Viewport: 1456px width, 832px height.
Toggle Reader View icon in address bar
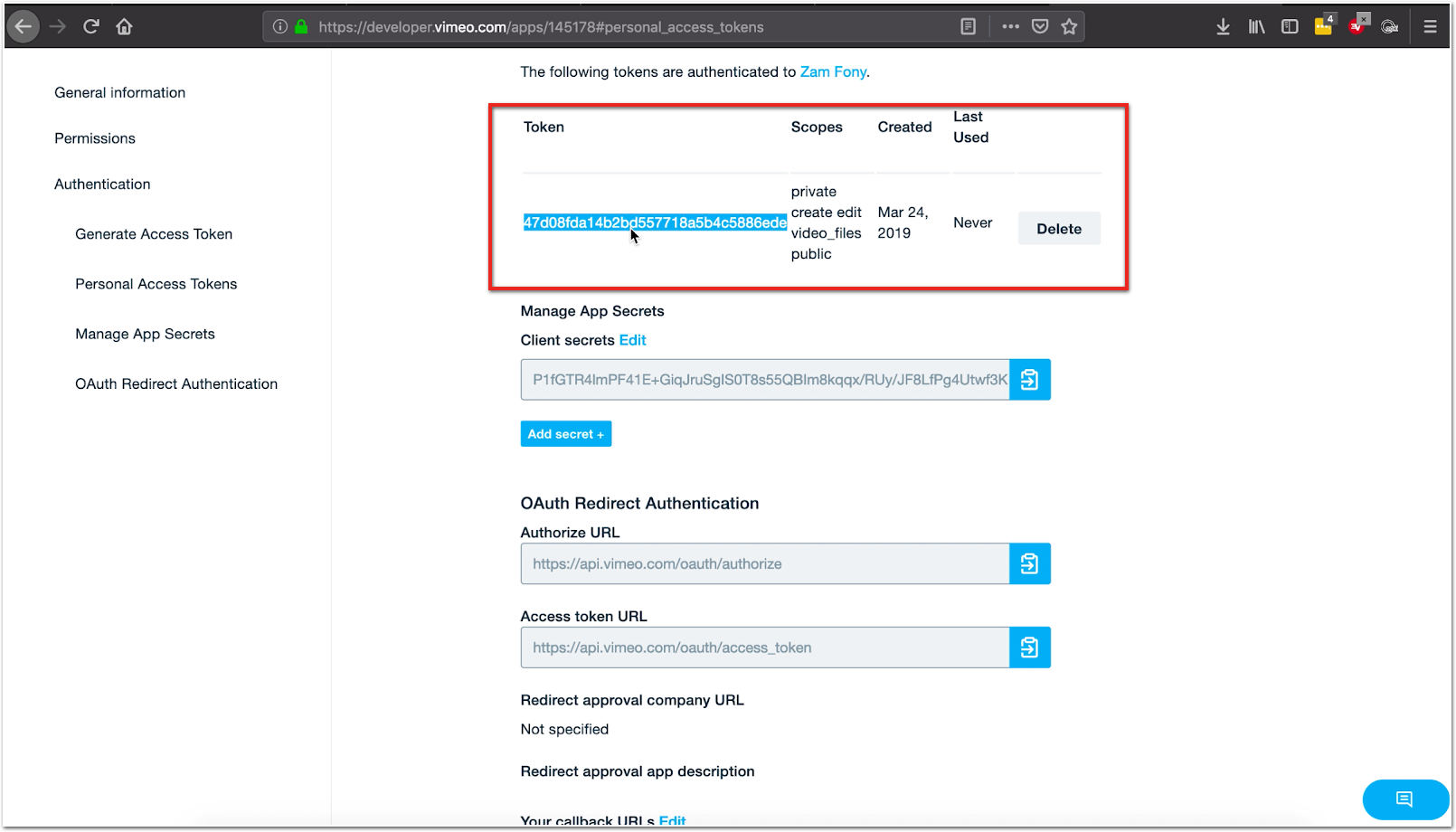969,27
